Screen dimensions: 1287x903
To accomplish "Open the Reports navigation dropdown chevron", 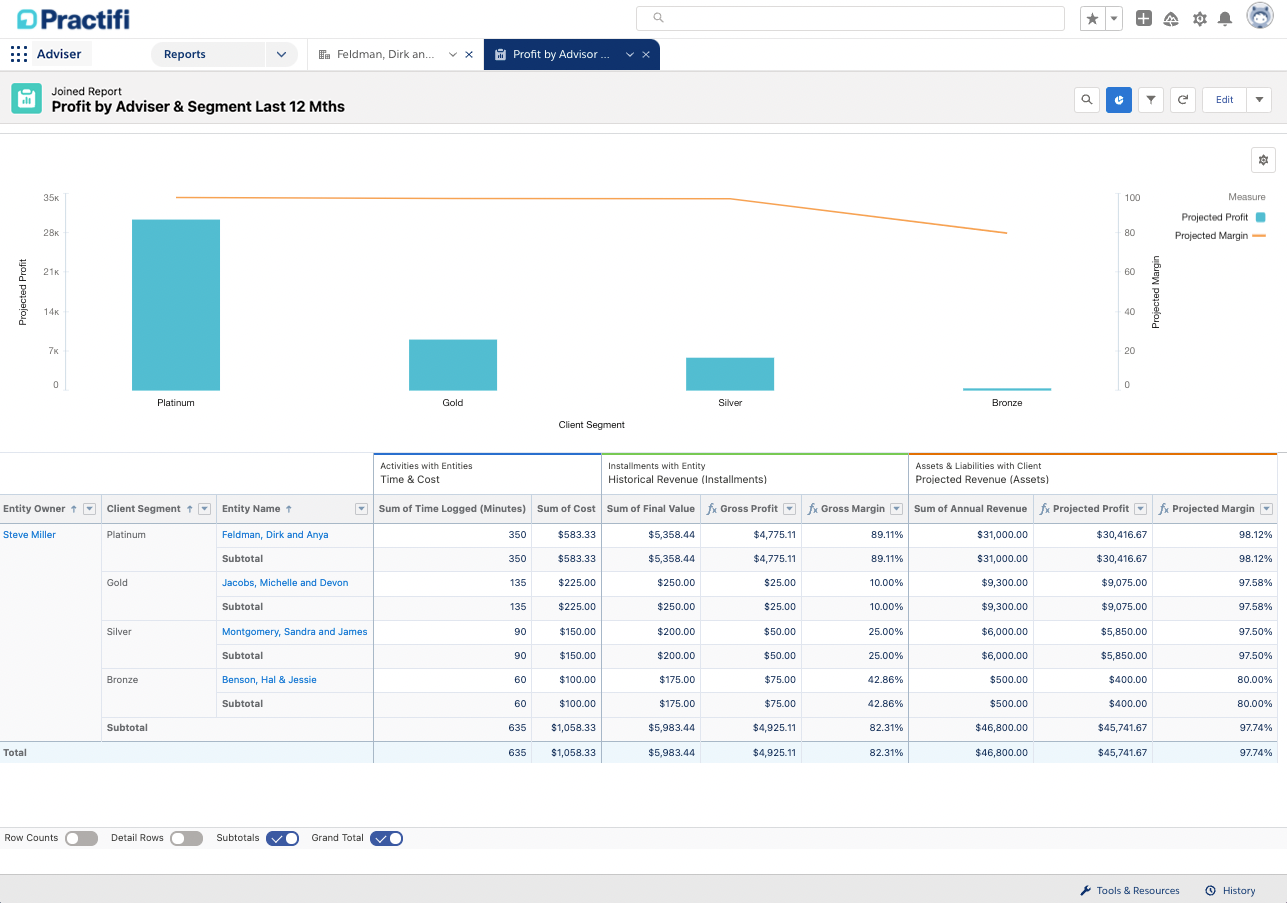I will [281, 55].
